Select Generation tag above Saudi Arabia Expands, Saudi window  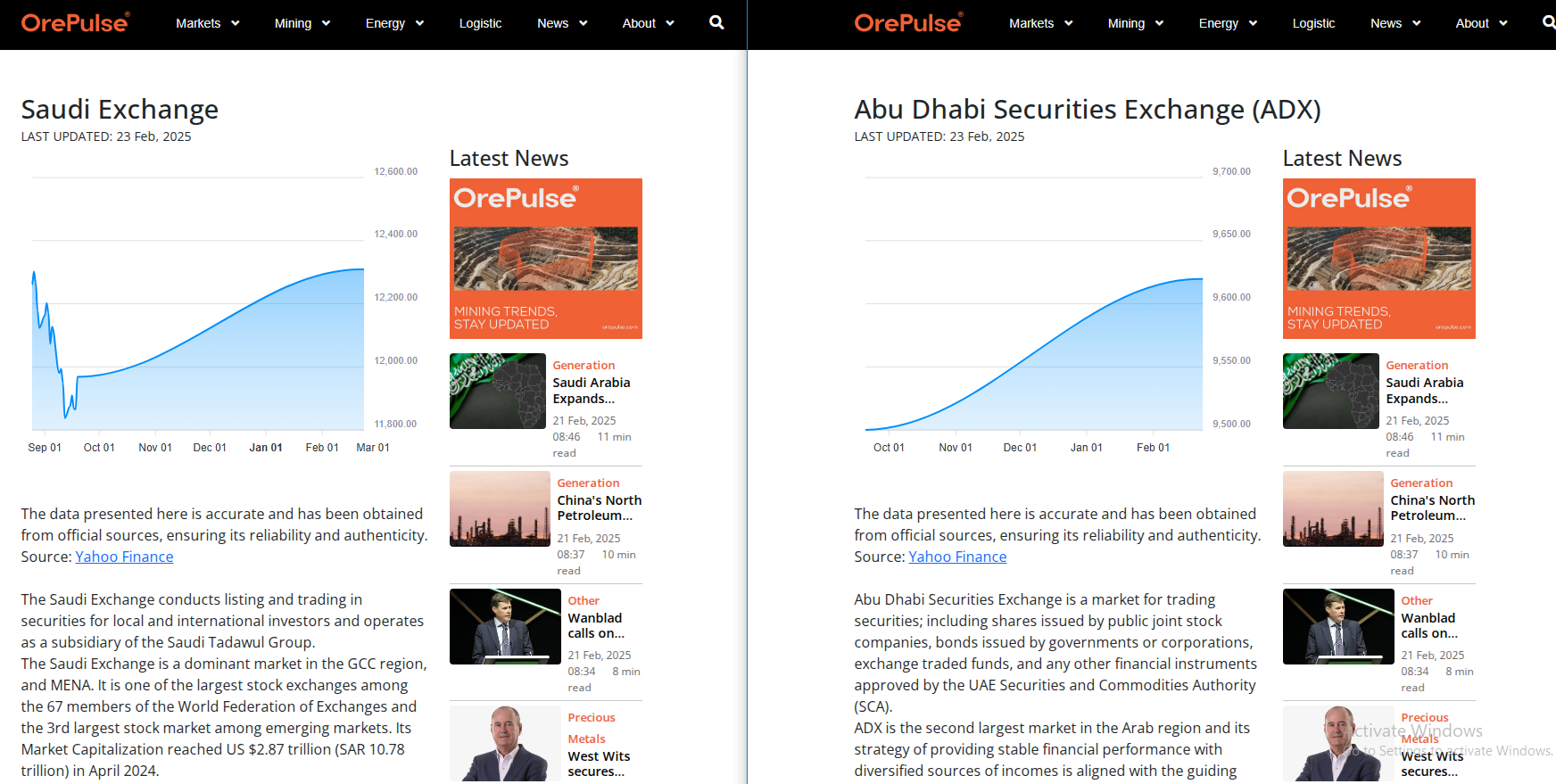583,365
